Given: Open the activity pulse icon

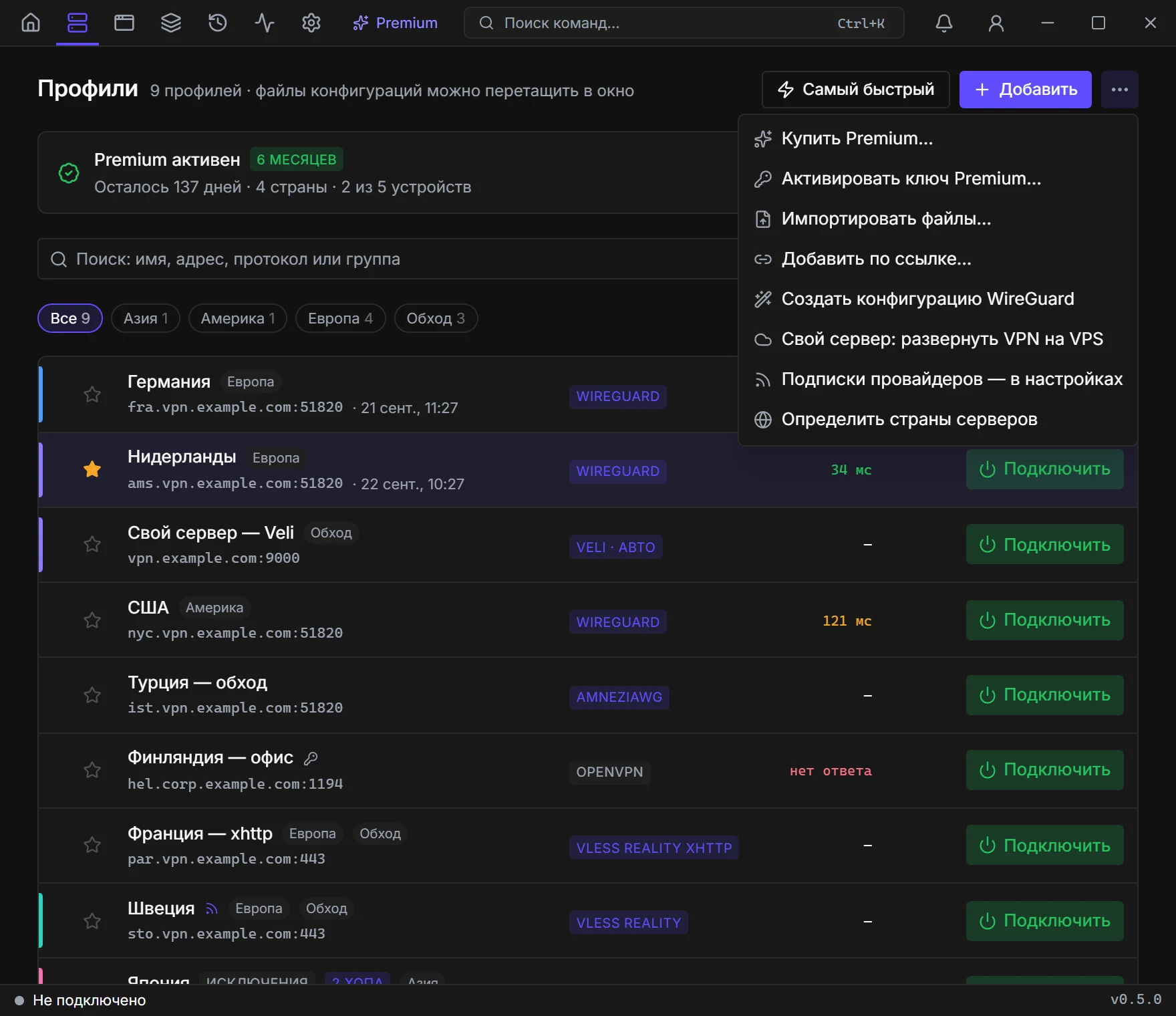Looking at the screenshot, I should click(x=265, y=23).
